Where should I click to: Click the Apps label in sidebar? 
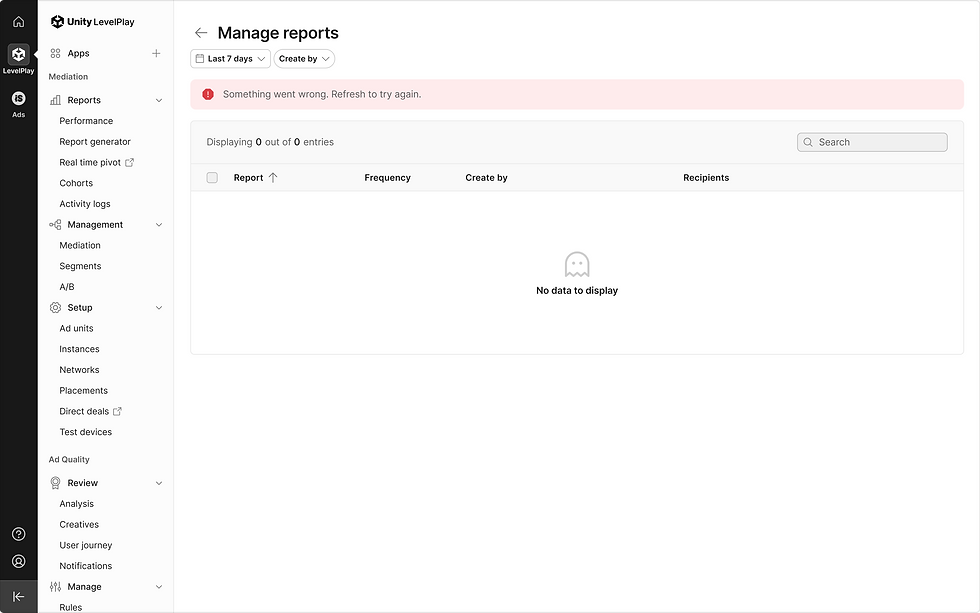point(79,53)
